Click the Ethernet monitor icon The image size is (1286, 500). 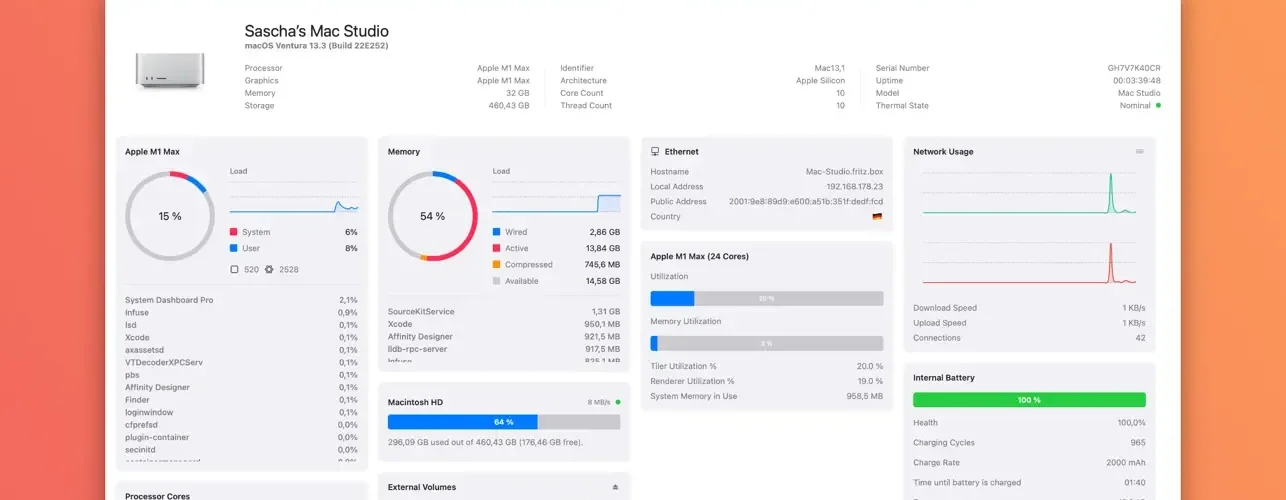pos(655,152)
